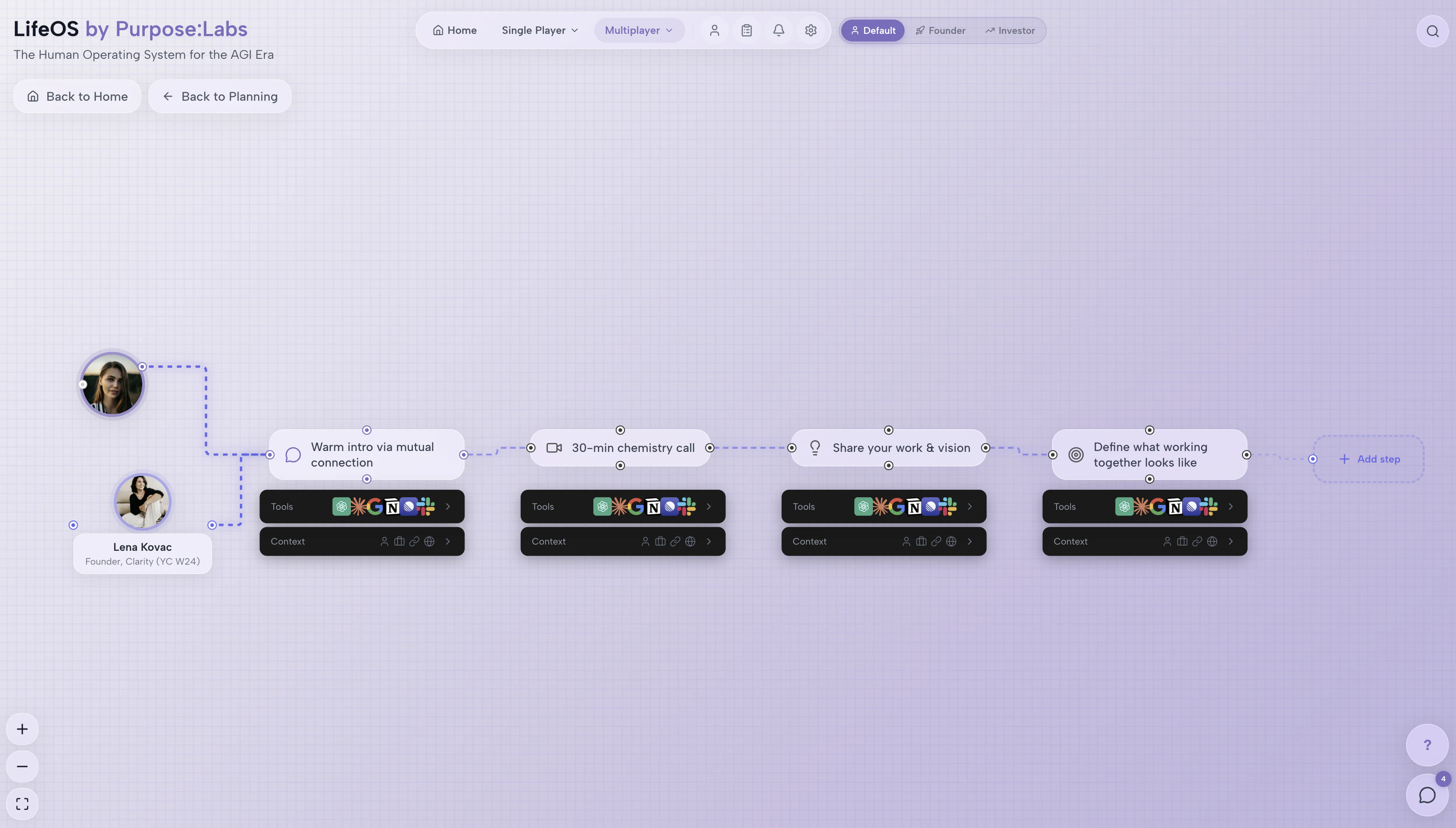
Task: Switch to the Founder persona
Action: (x=940, y=30)
